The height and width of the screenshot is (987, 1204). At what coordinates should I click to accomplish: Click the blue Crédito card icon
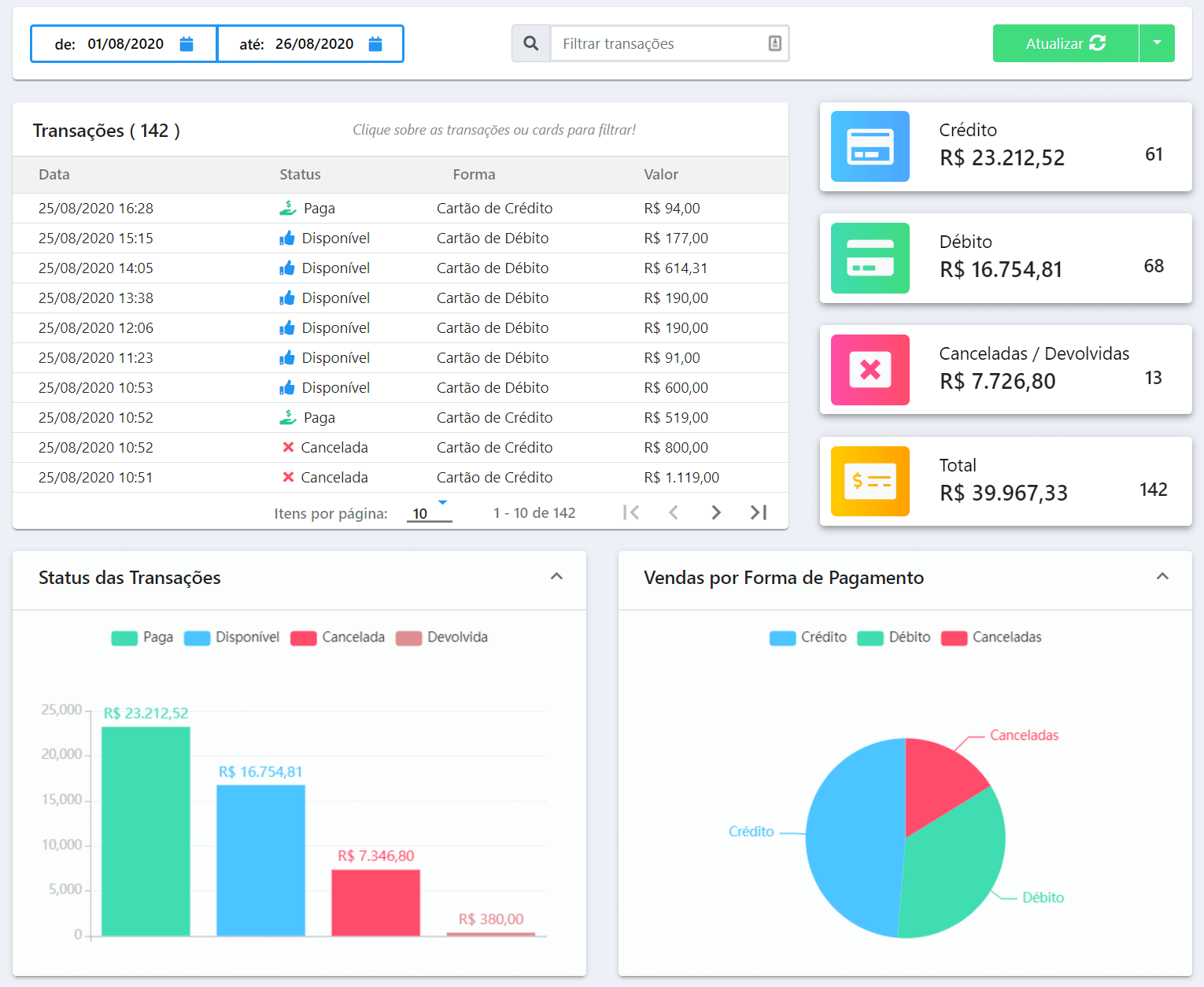[x=870, y=146]
